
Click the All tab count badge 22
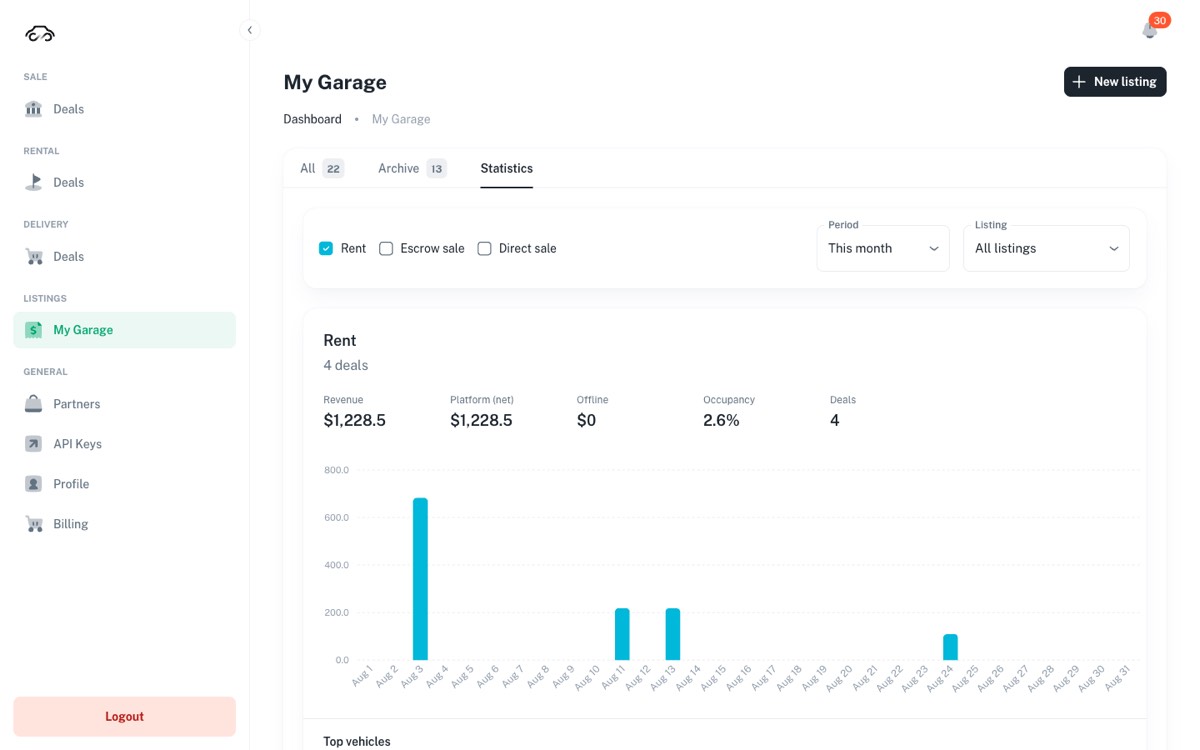[x=333, y=168]
